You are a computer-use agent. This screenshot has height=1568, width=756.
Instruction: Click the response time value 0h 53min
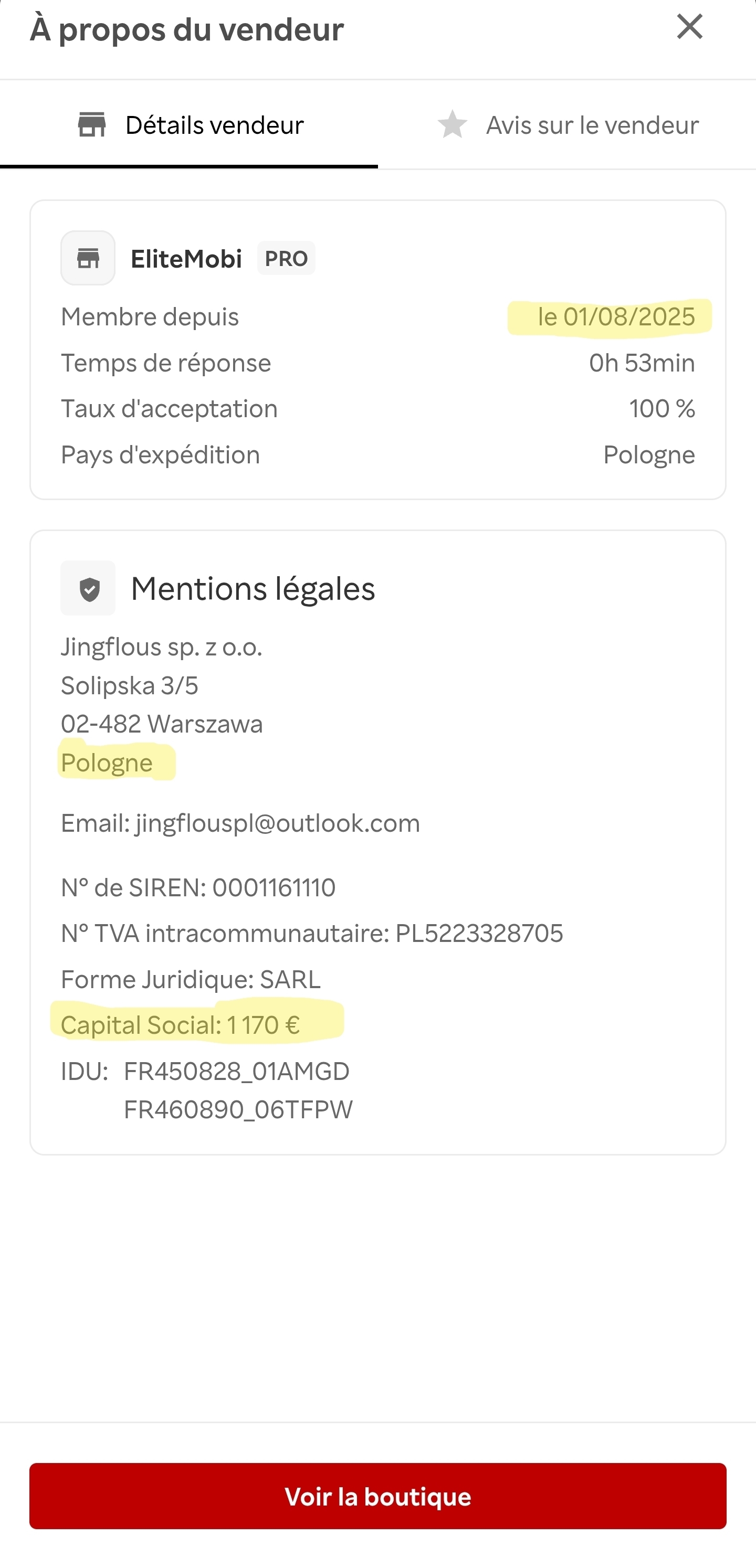click(642, 363)
